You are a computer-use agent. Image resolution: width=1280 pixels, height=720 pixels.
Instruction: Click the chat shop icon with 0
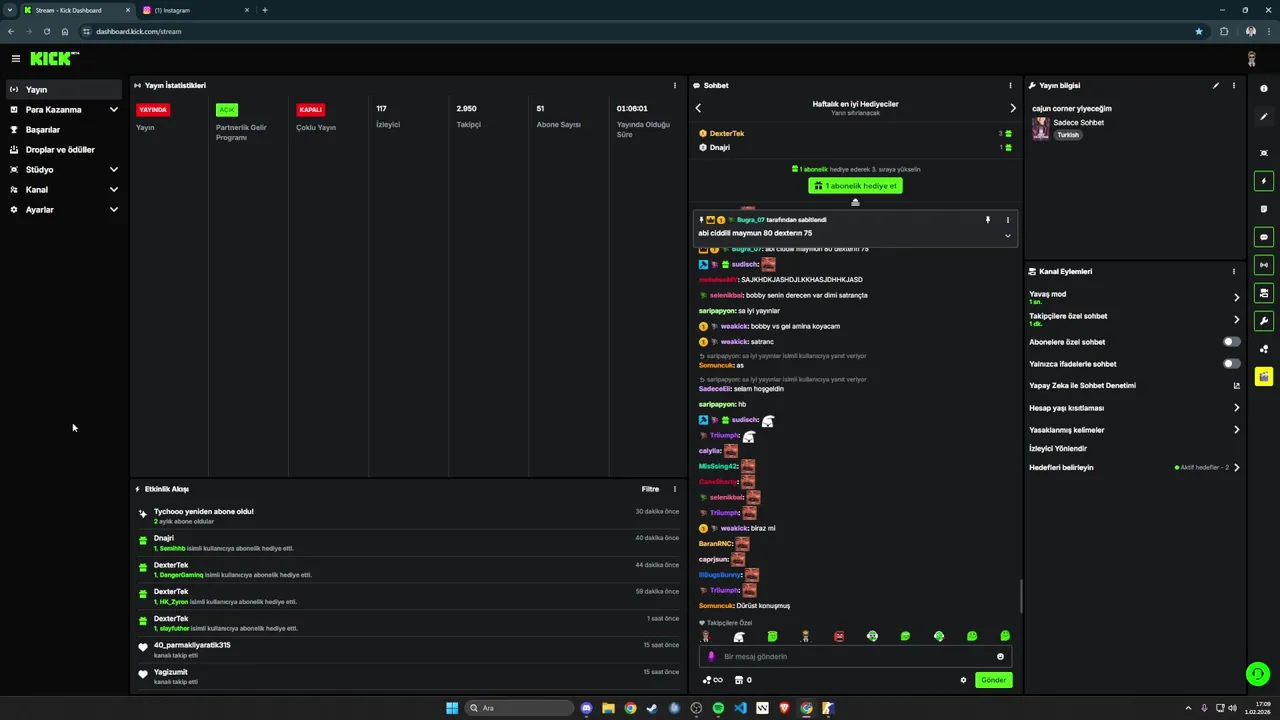[743, 680]
